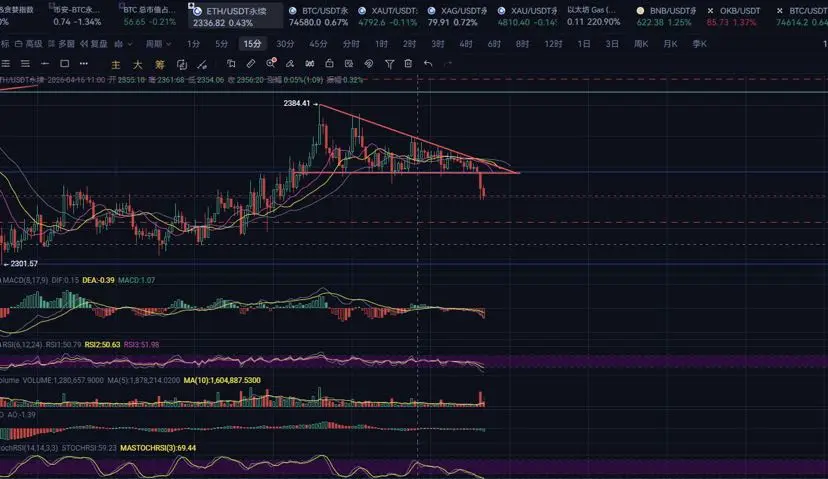Click the magnifier zoom tool with red dot

(x=271, y=63)
